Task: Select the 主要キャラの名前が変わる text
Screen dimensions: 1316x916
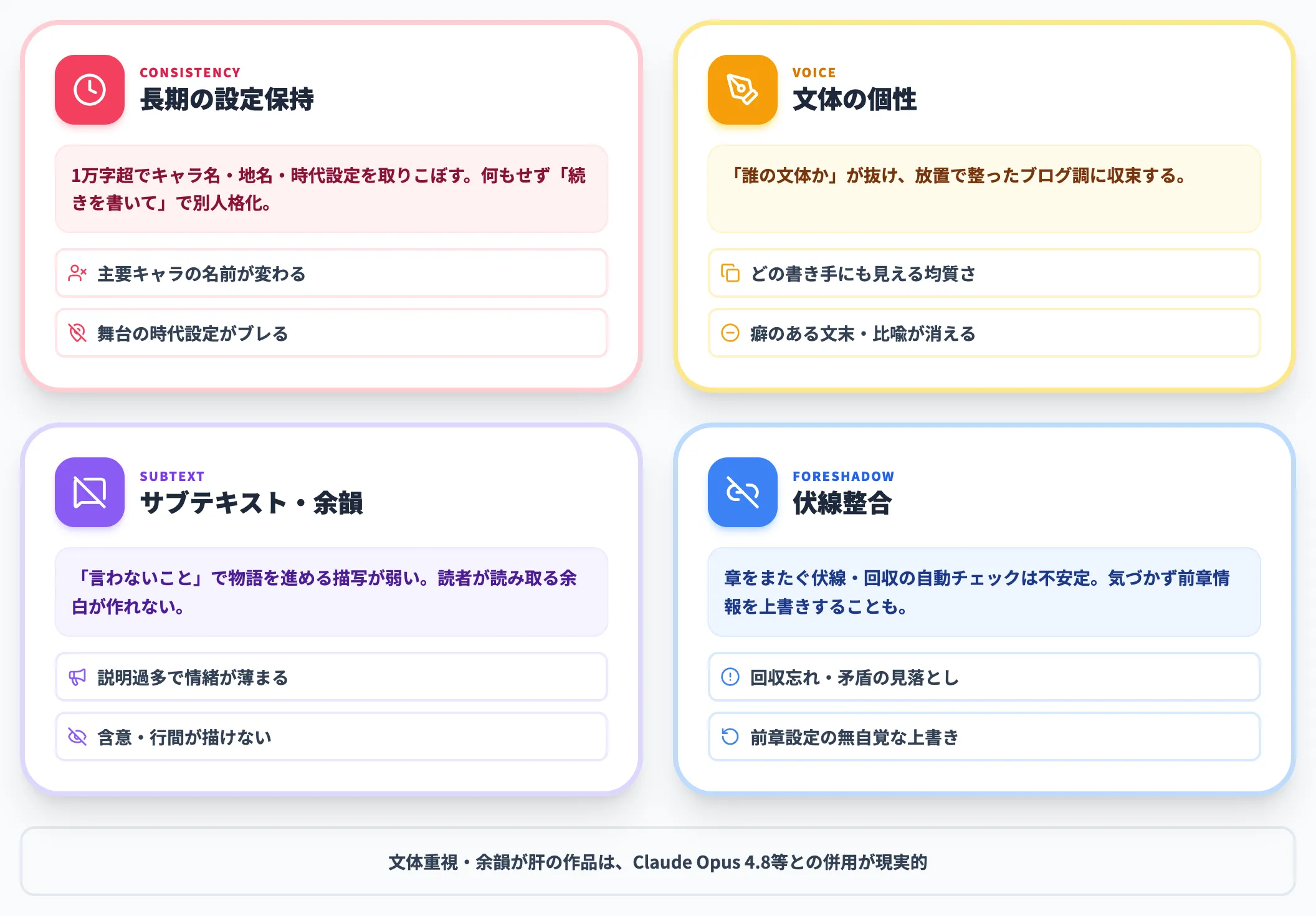Action: (x=201, y=274)
